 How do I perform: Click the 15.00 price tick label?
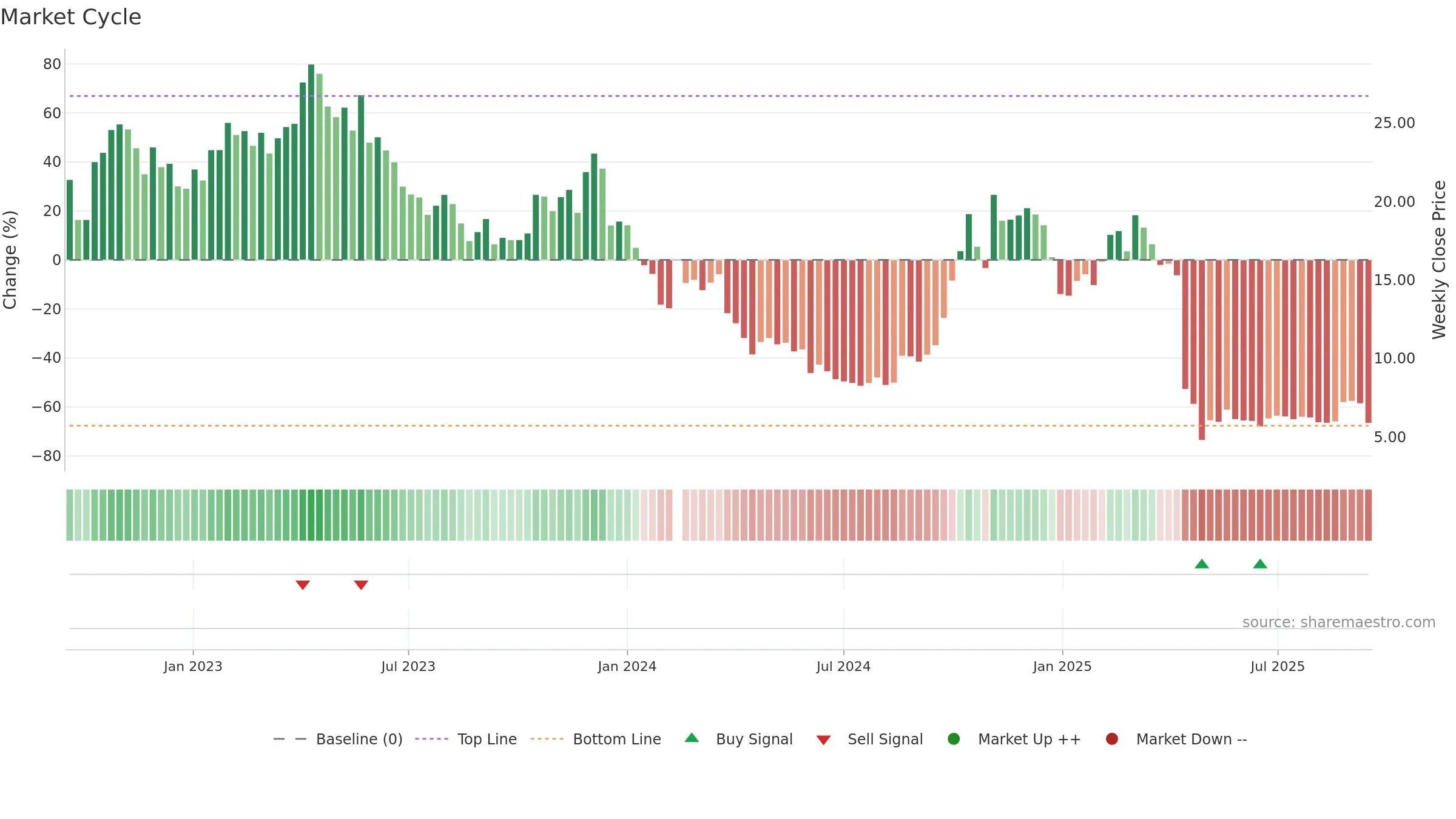point(1394,280)
